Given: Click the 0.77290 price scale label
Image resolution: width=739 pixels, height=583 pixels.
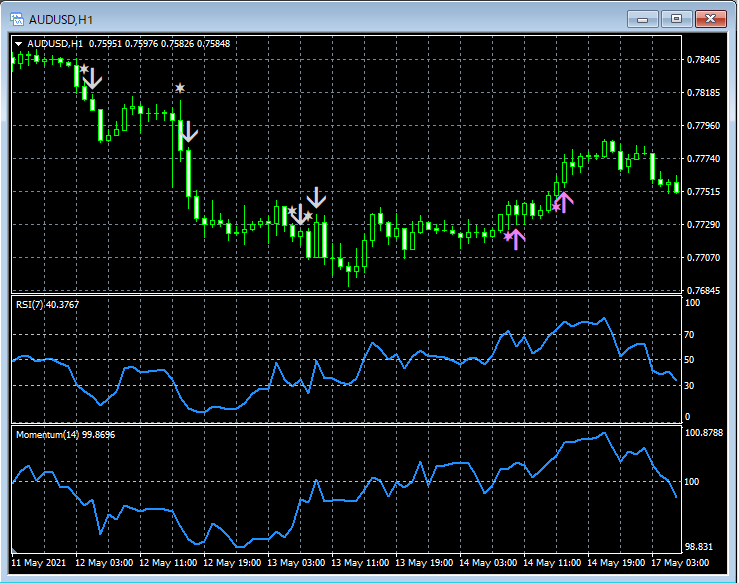Looking at the screenshot, I should (x=703, y=224).
